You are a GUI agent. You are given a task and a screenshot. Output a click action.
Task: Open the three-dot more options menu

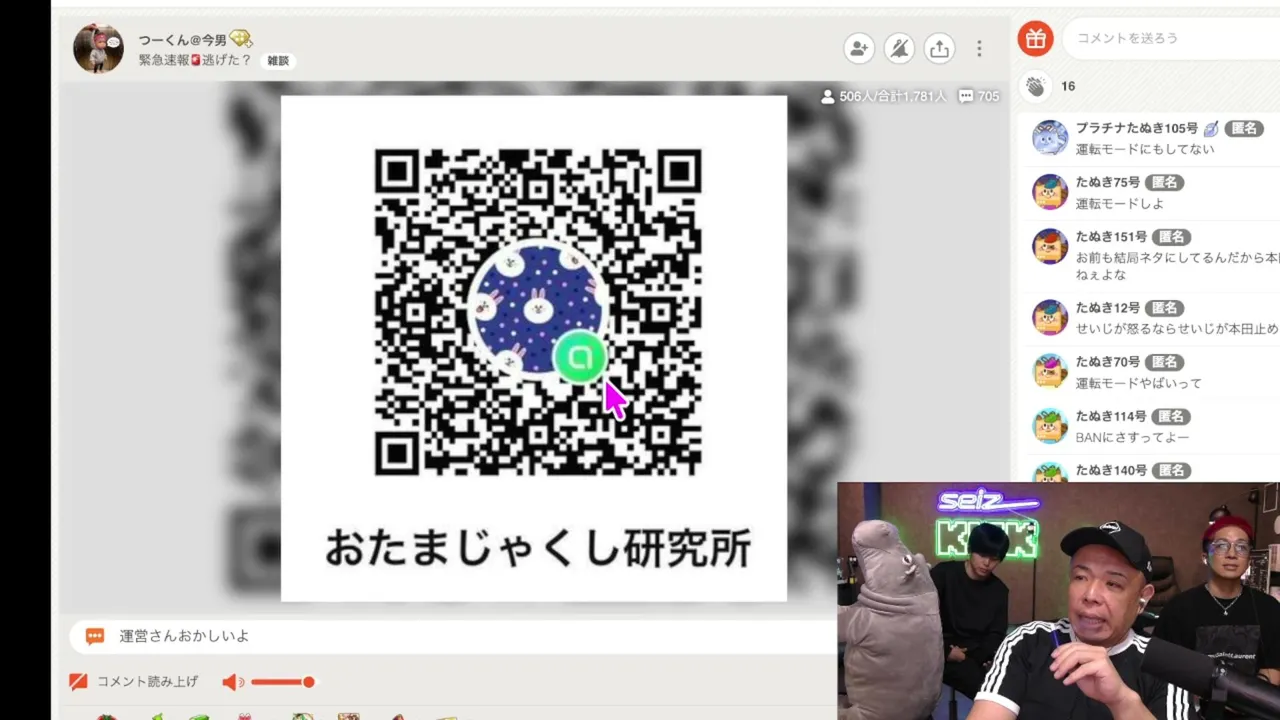coord(979,48)
